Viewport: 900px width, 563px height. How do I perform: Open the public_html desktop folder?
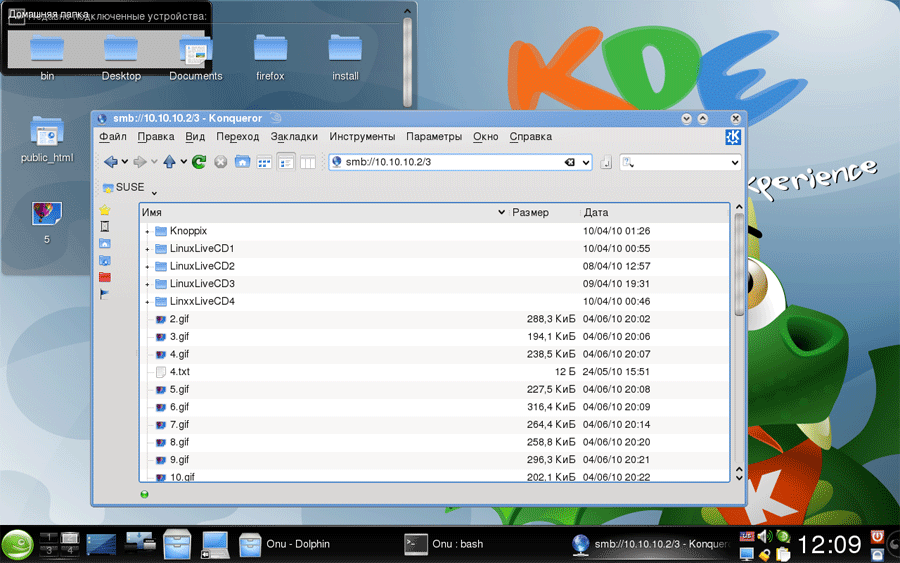(x=47, y=139)
